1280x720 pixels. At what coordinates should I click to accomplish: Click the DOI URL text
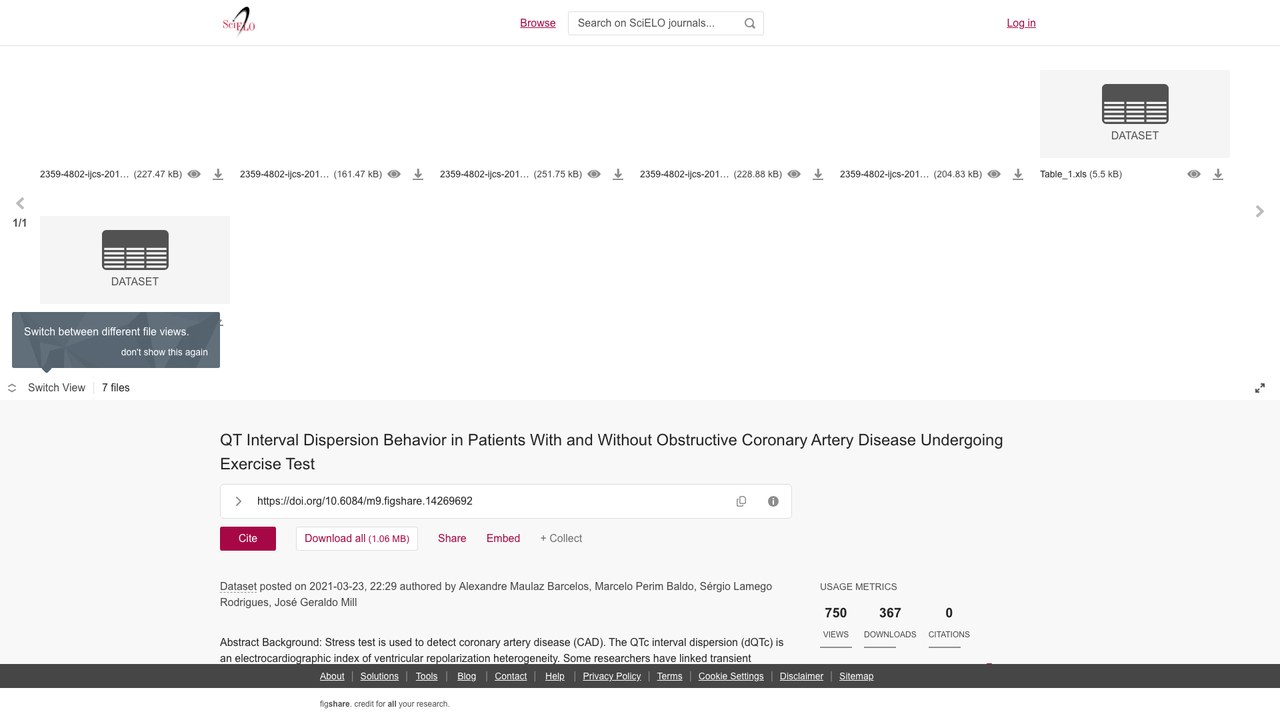coord(365,501)
